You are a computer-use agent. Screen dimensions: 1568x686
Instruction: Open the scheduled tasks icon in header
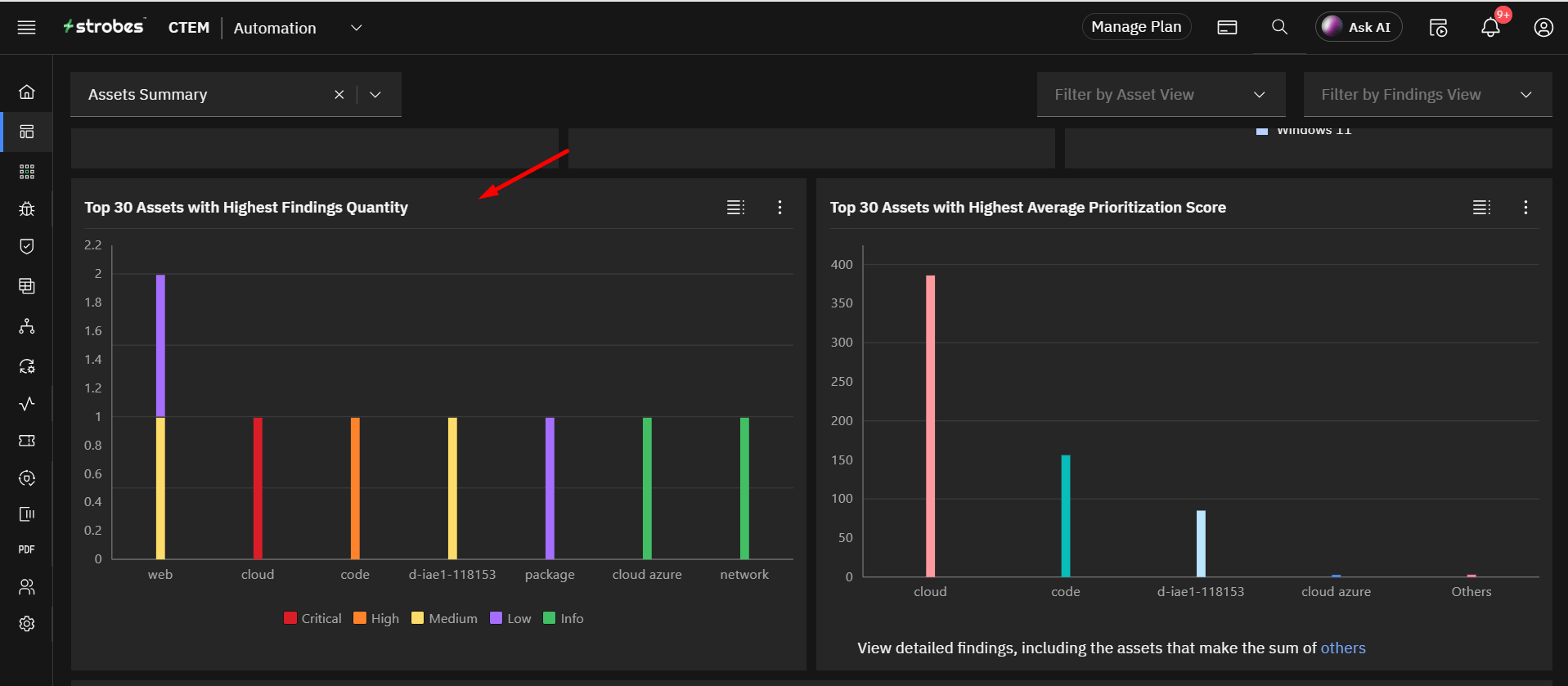(x=1438, y=28)
